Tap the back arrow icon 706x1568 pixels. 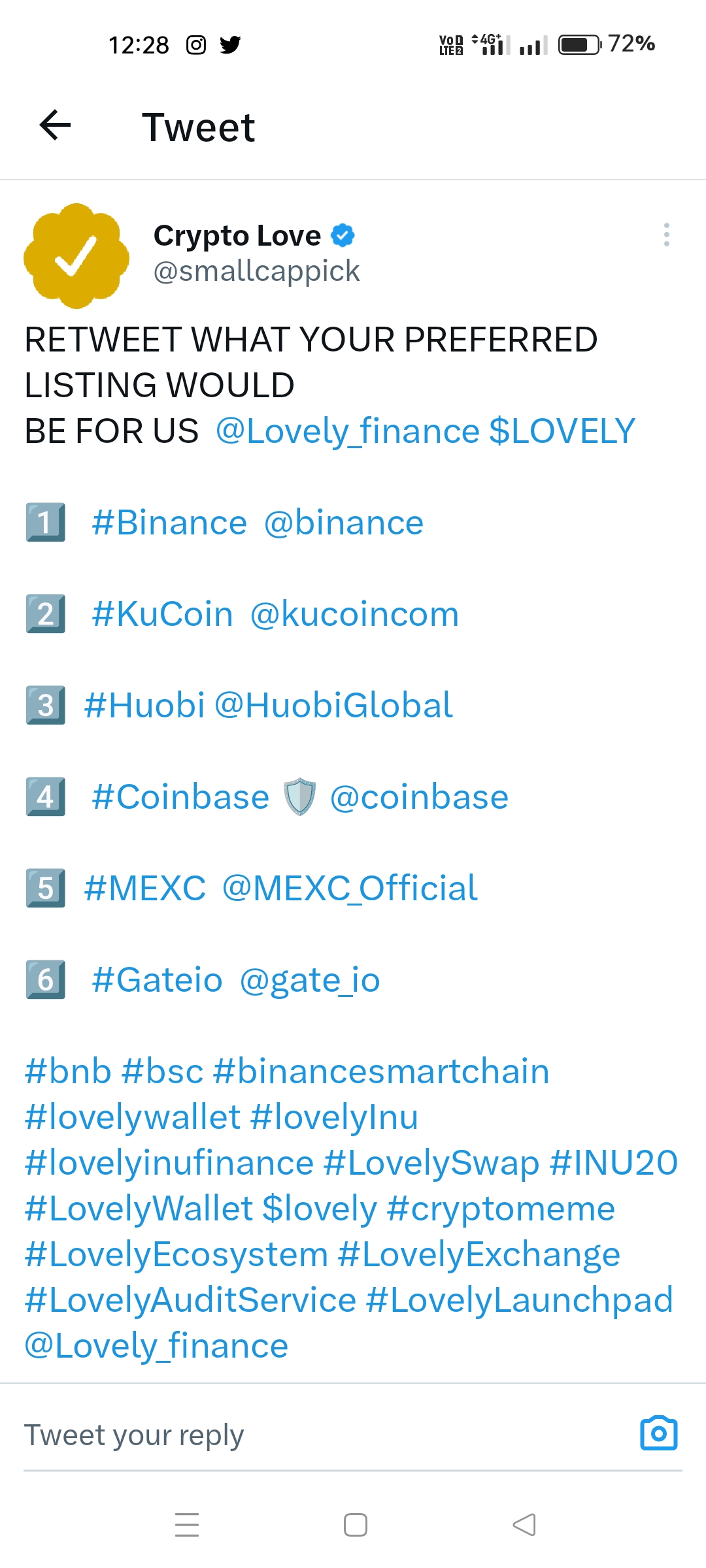(x=56, y=125)
